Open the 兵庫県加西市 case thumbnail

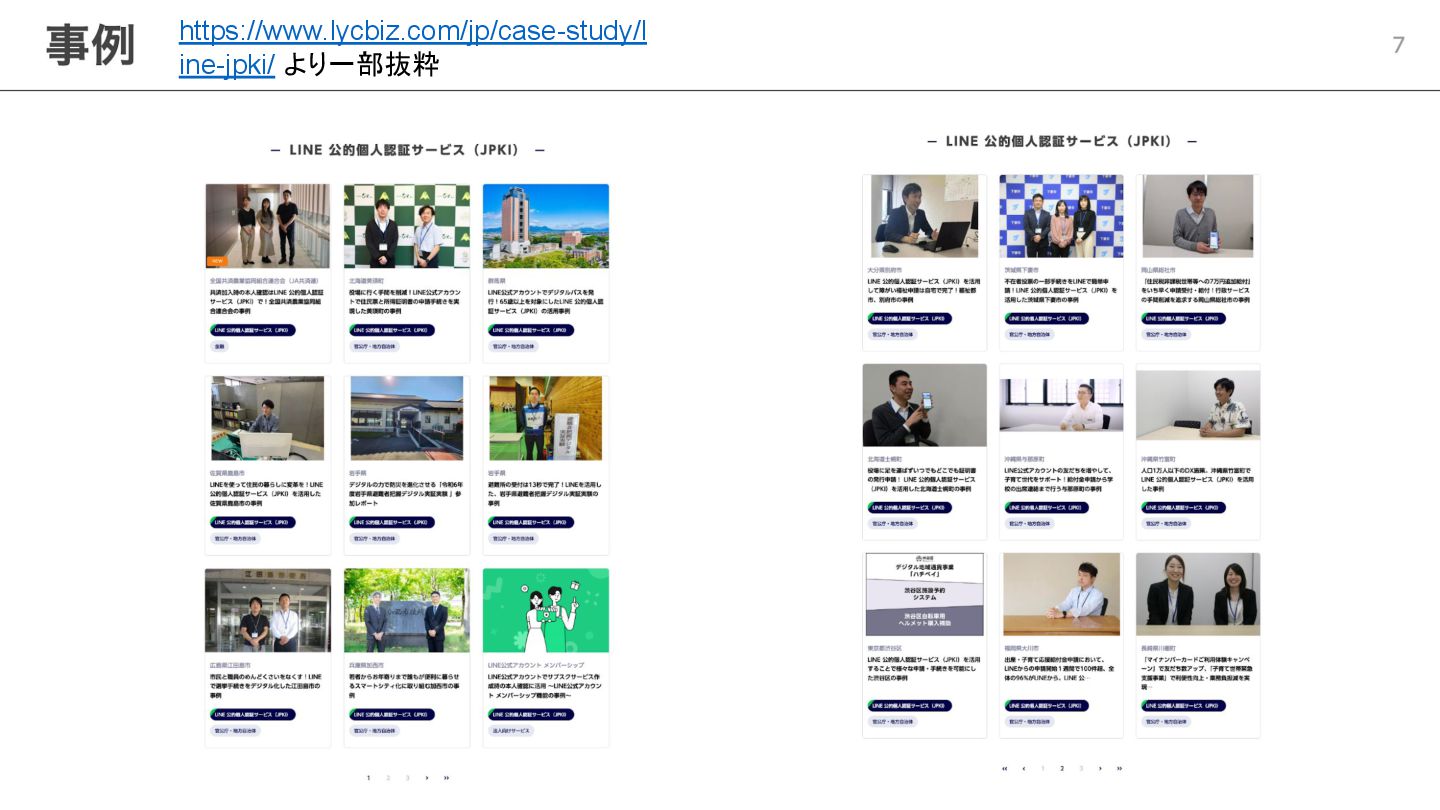407,611
